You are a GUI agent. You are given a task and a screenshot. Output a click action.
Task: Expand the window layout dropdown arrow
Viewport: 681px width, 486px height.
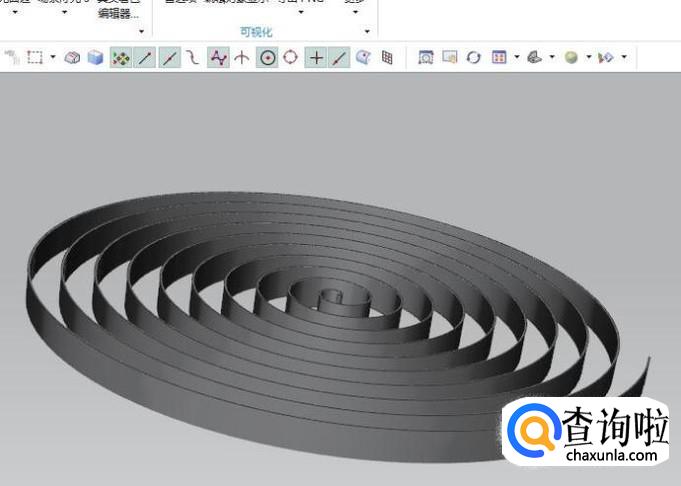516,58
